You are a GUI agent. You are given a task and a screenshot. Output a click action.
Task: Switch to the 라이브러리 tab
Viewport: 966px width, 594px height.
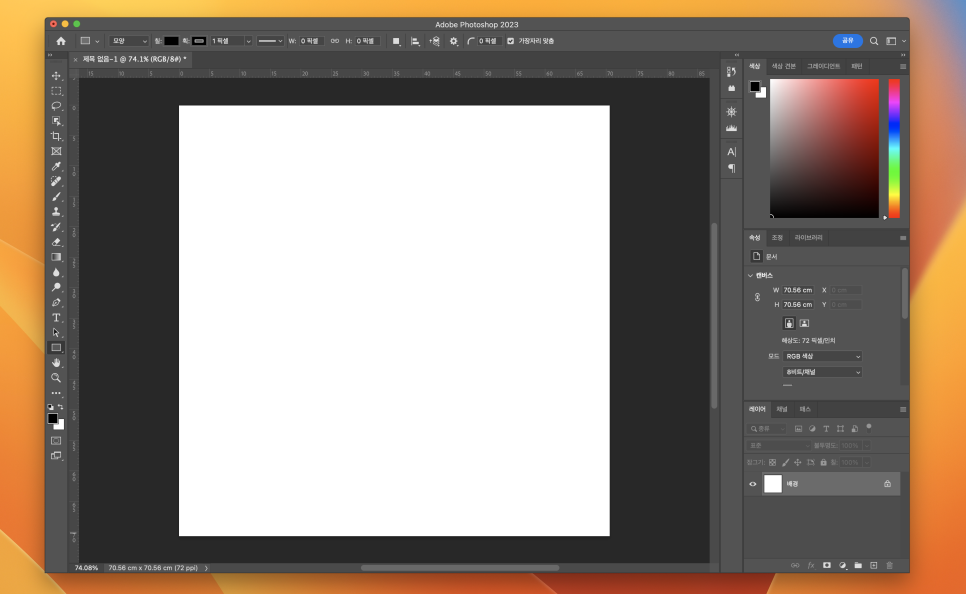(808, 238)
